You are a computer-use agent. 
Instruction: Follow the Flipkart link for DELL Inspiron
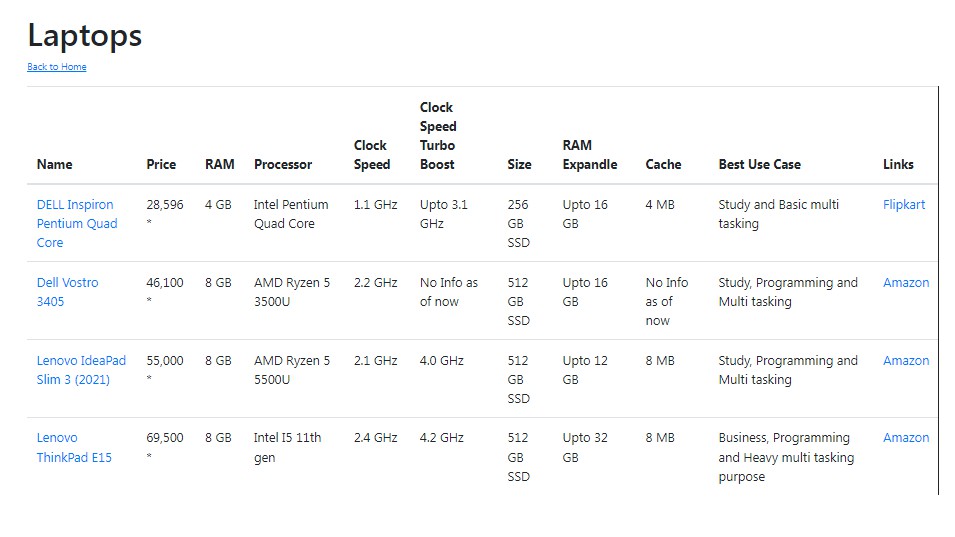904,204
